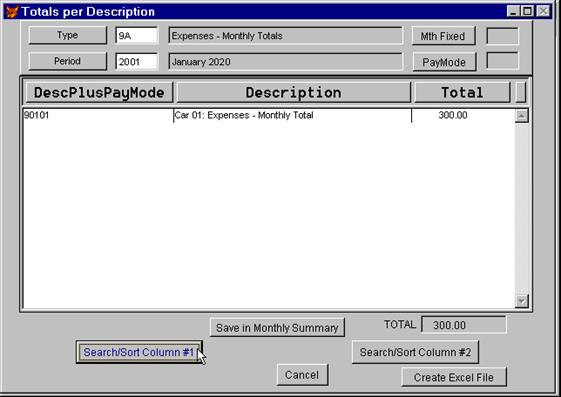Select the 90101 cell in the grid
Viewport: 561px width, 397px height.
click(x=98, y=116)
